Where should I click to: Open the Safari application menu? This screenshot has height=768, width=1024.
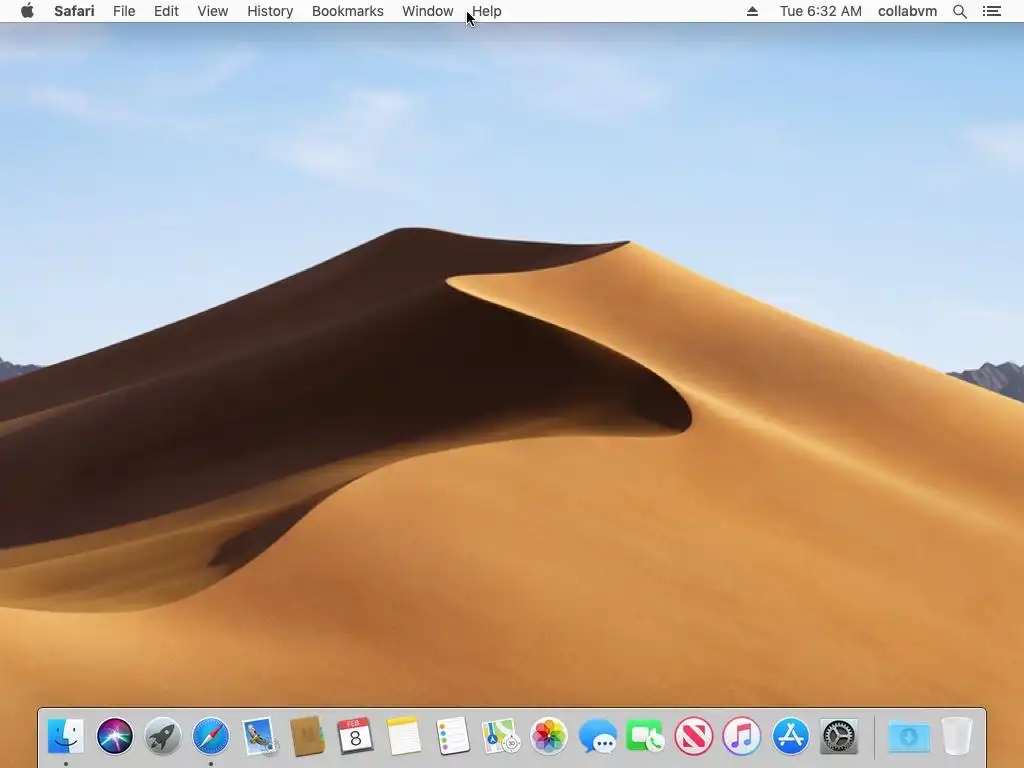pos(74,11)
